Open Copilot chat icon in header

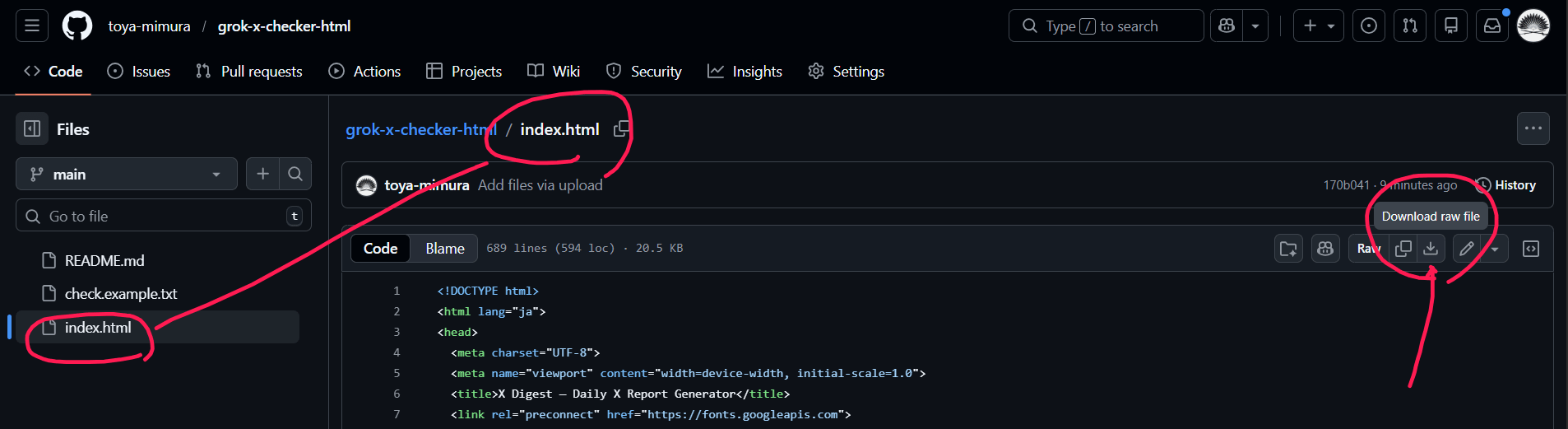click(1227, 26)
